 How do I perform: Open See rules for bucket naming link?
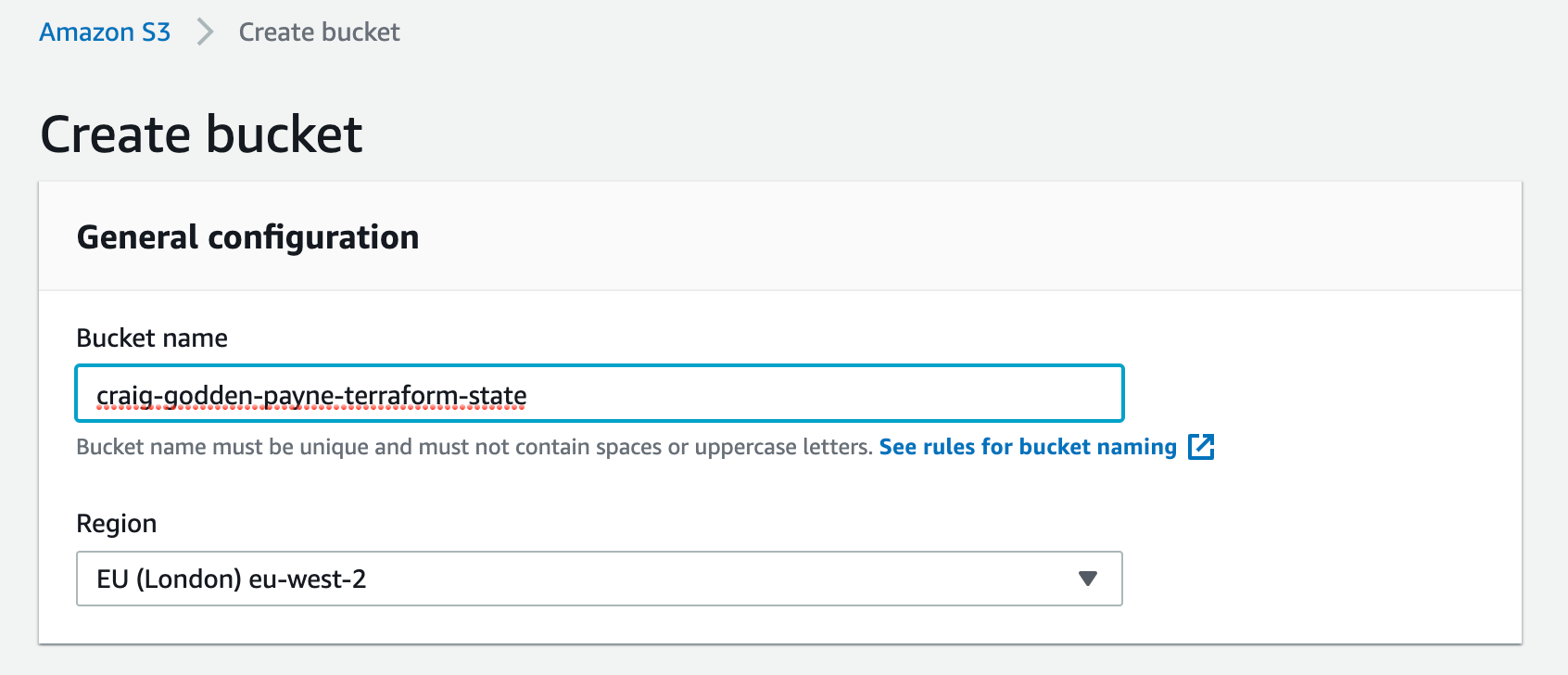(1027, 447)
